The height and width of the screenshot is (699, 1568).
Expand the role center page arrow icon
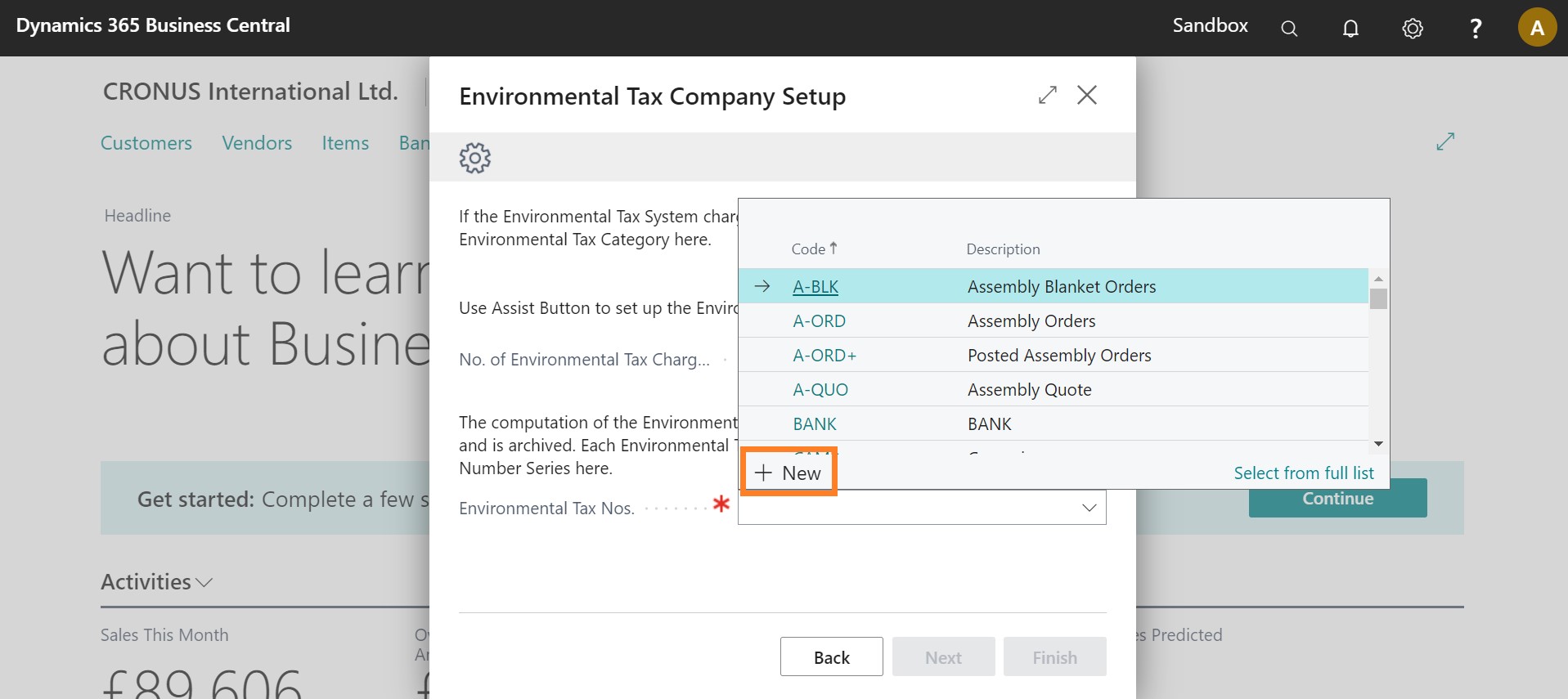(x=1445, y=142)
